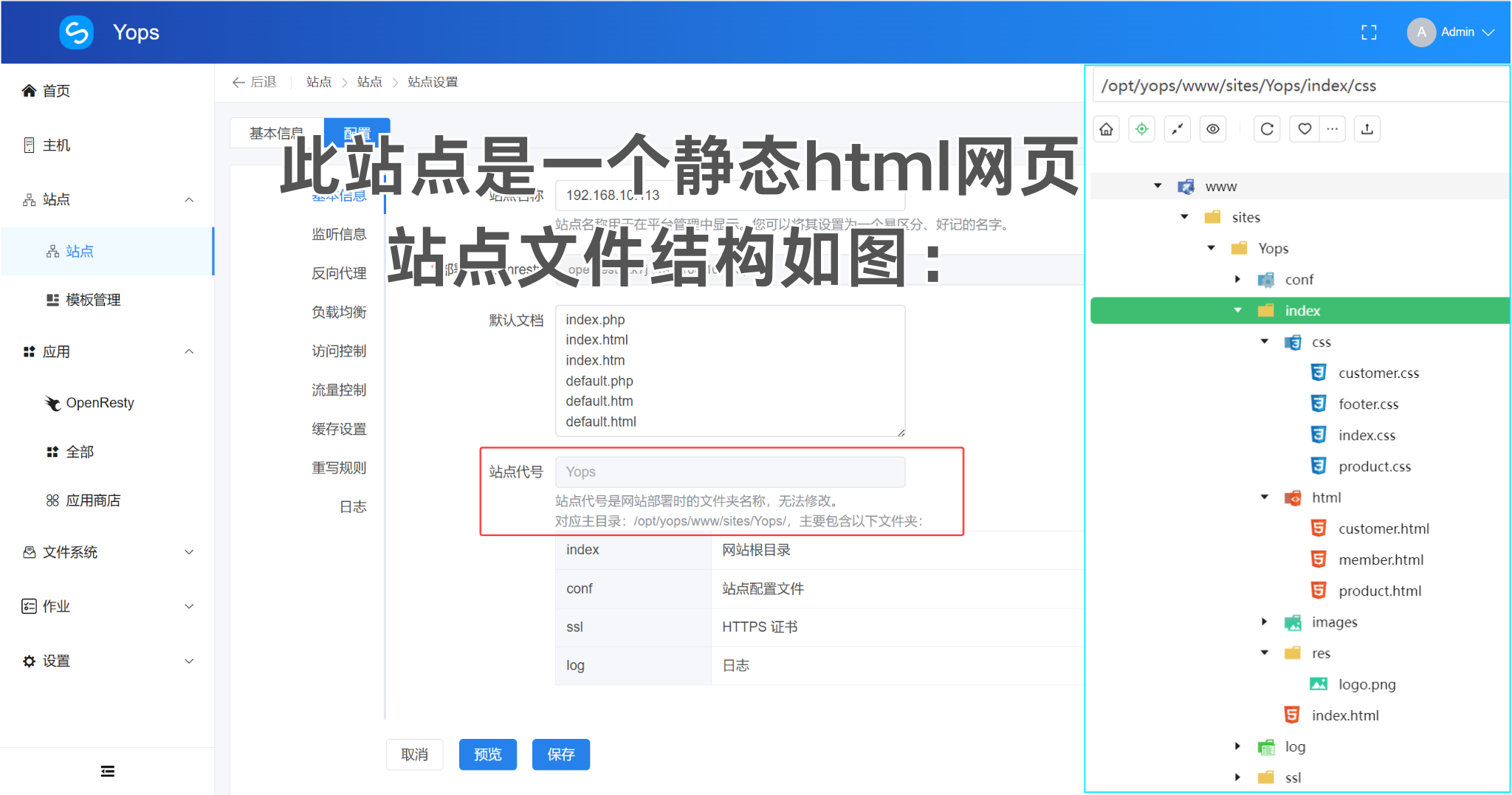Open 重写规则 settings section

click(x=339, y=468)
